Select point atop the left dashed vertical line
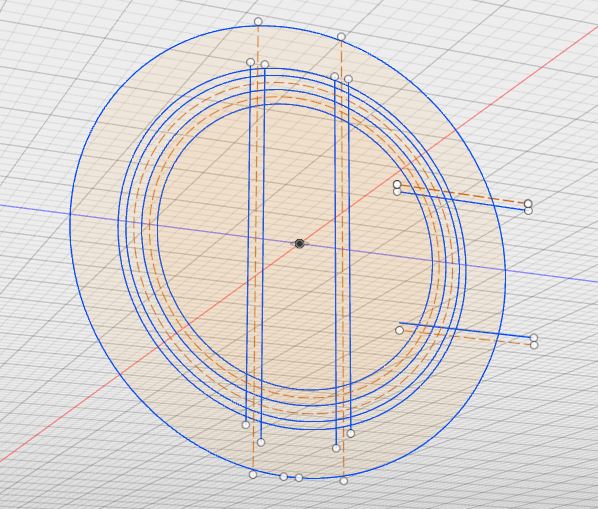 tap(258, 21)
